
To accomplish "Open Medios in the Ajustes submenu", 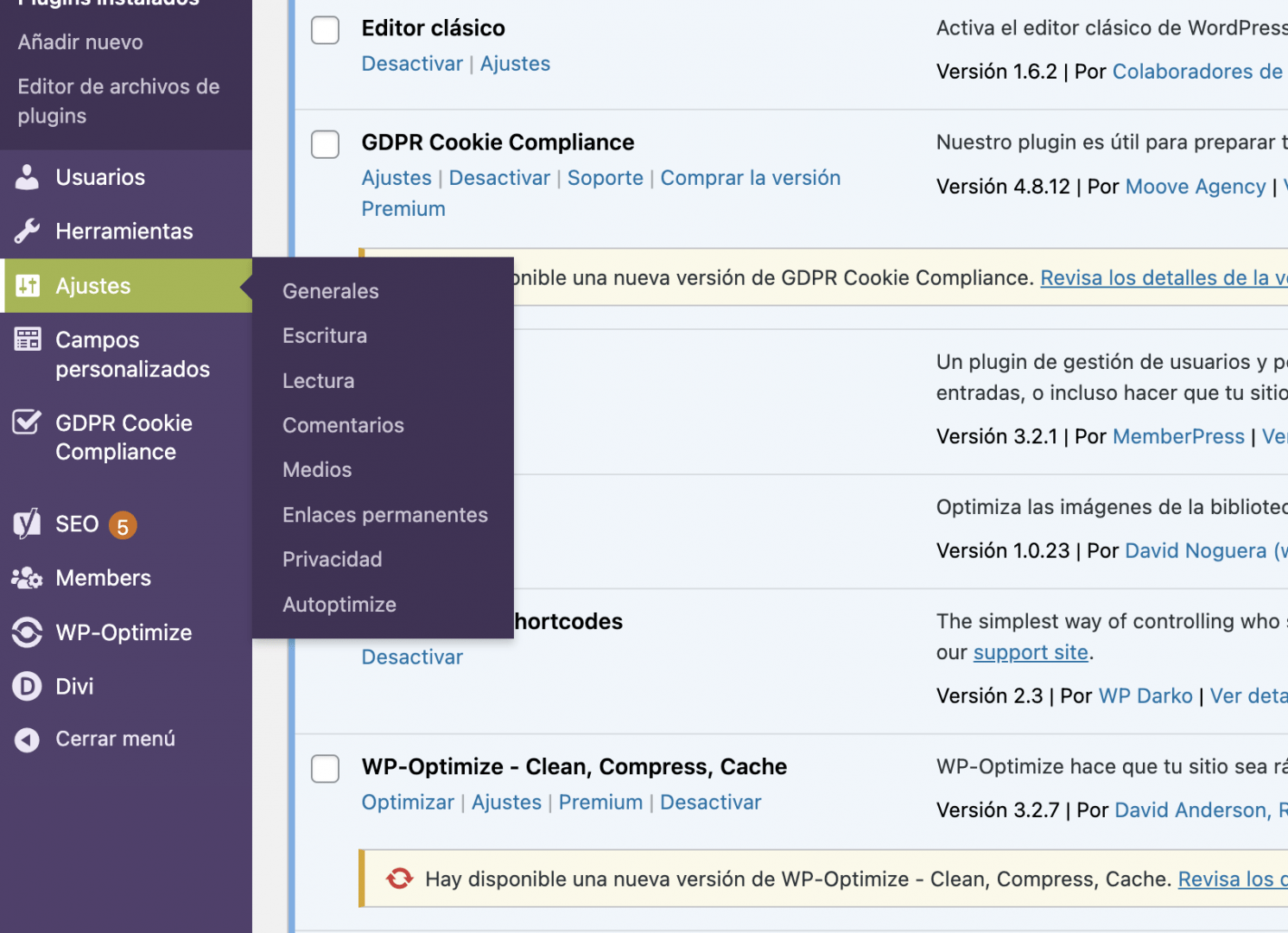I will click(317, 470).
